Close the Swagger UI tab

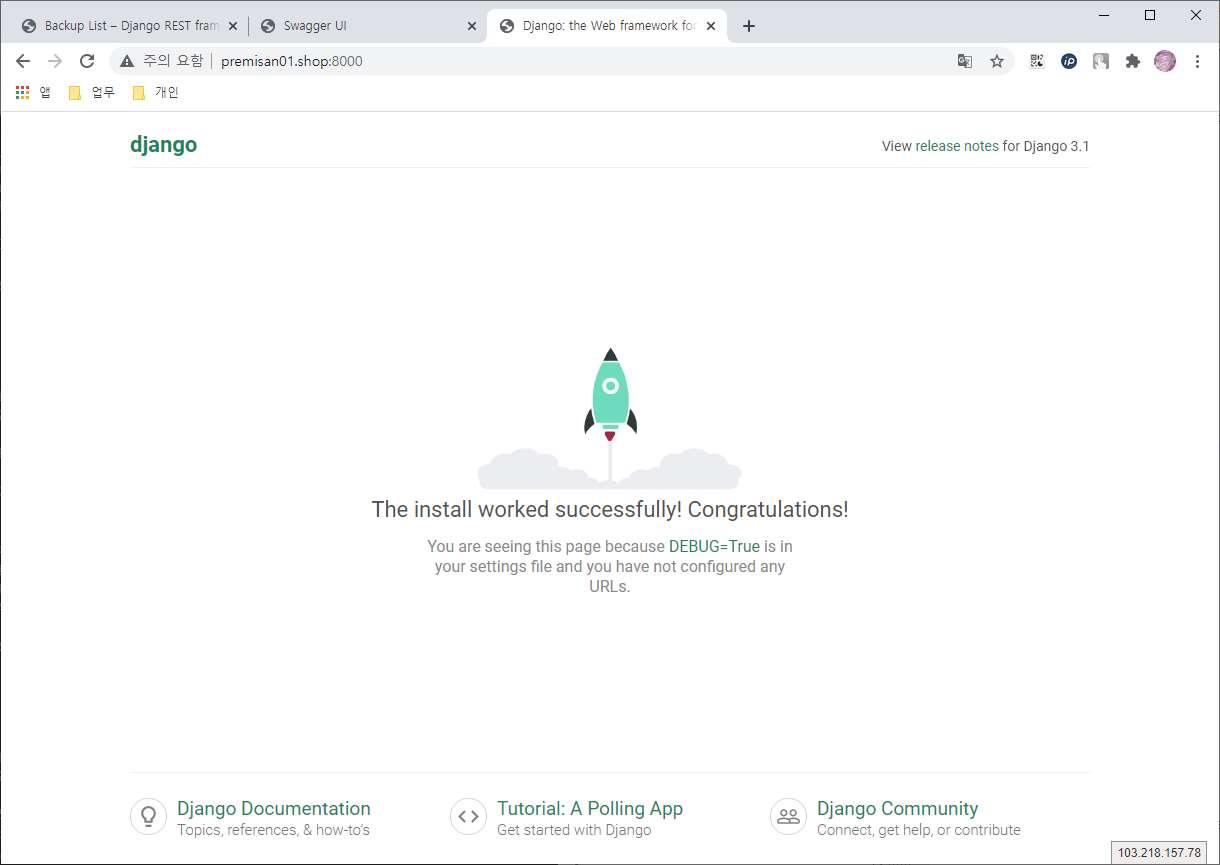pos(472,26)
